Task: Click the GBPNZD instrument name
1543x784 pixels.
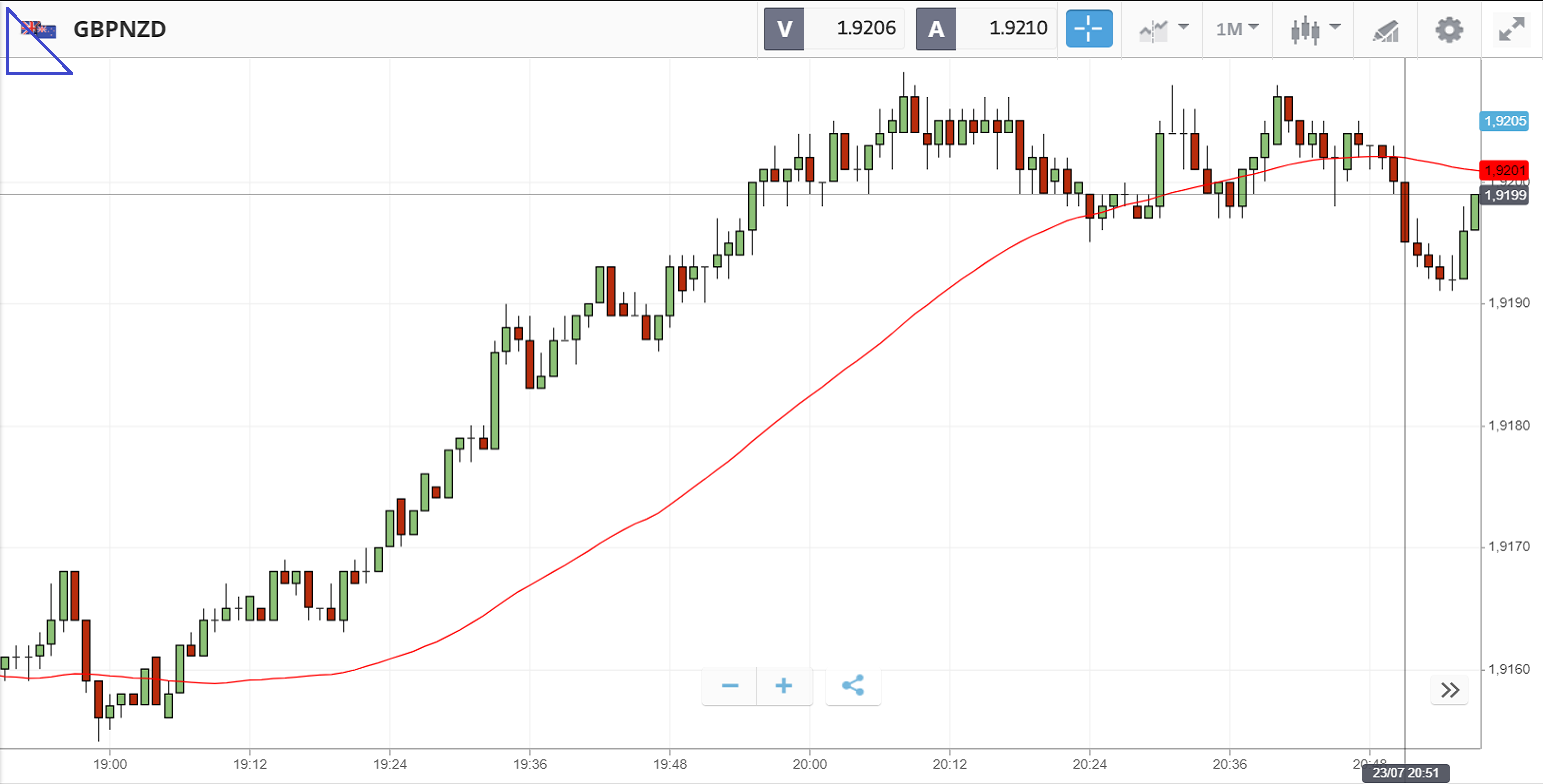Action: (120, 29)
